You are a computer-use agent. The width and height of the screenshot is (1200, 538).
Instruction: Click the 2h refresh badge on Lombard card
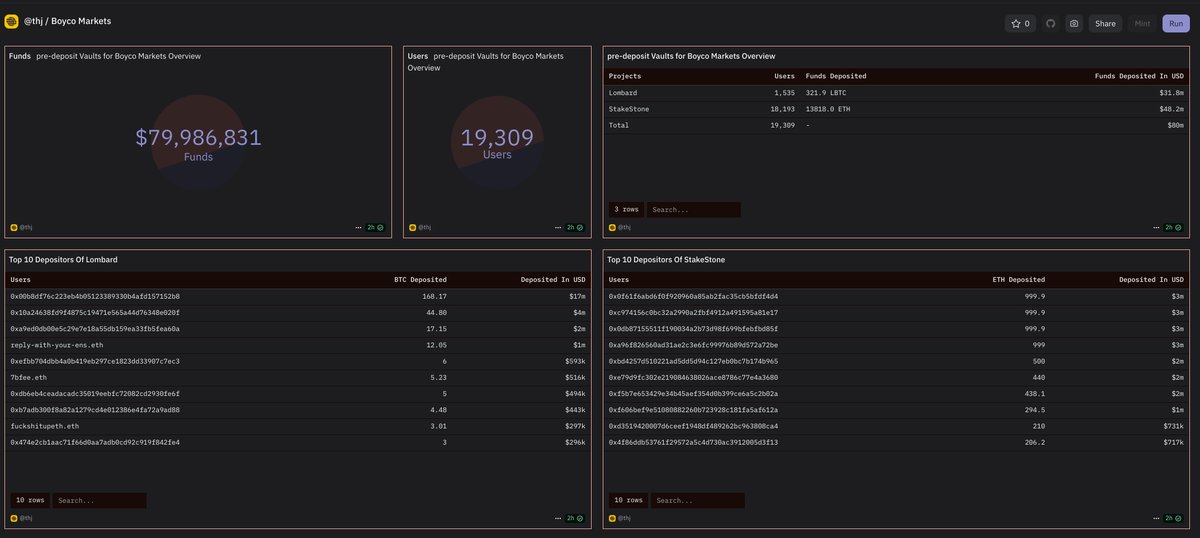click(575, 518)
